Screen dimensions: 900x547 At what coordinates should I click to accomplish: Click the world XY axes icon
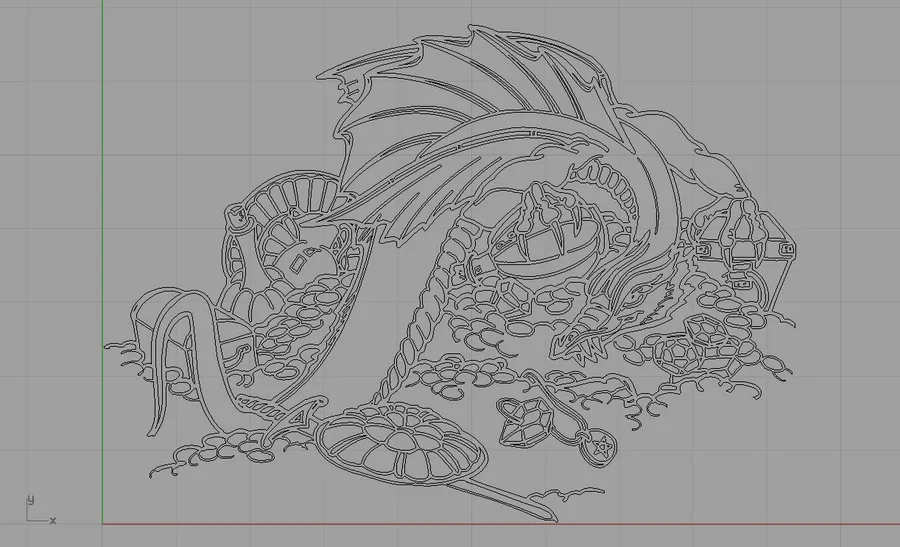(40, 510)
